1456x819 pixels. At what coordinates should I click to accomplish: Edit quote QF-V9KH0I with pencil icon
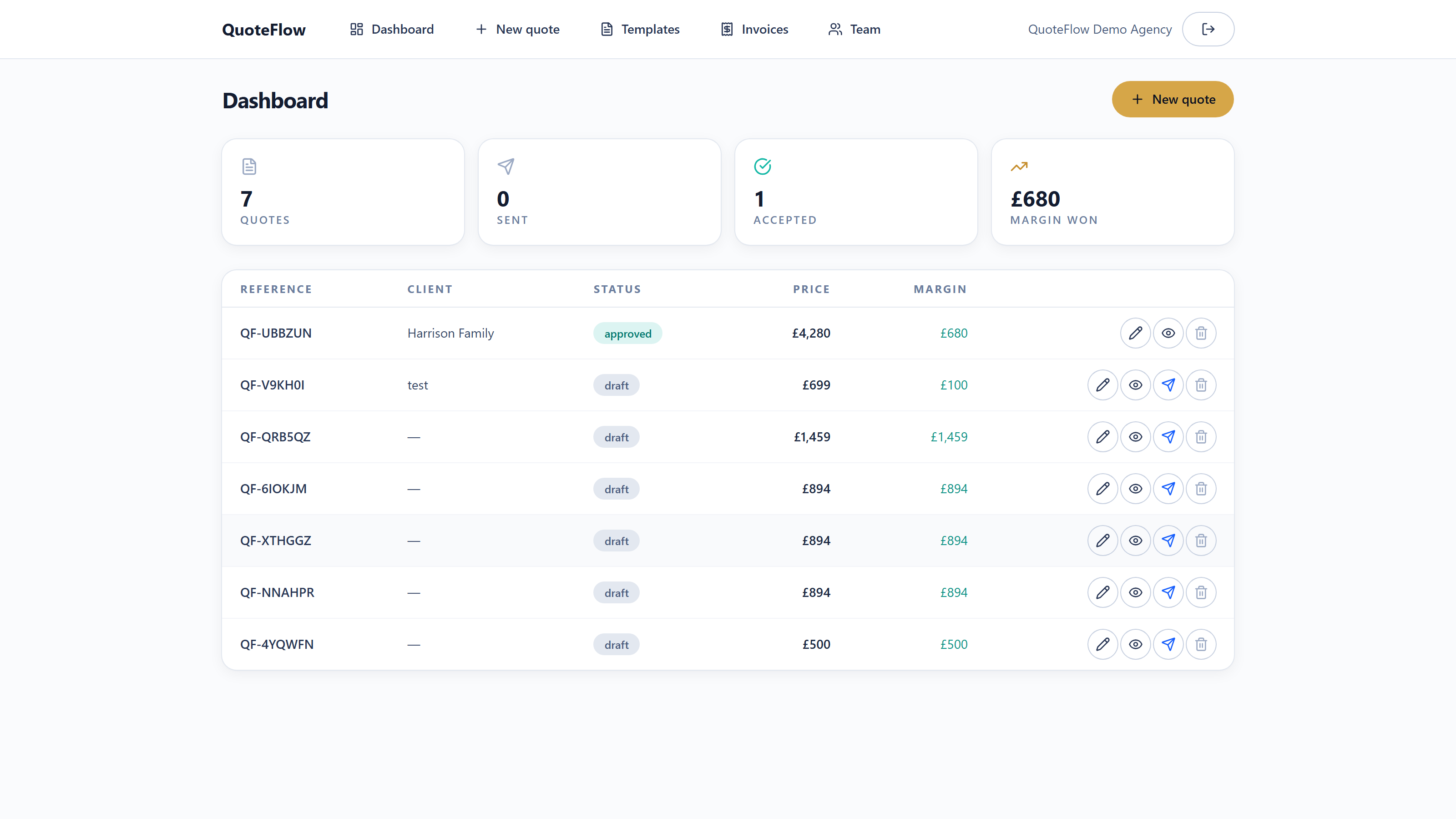tap(1102, 385)
